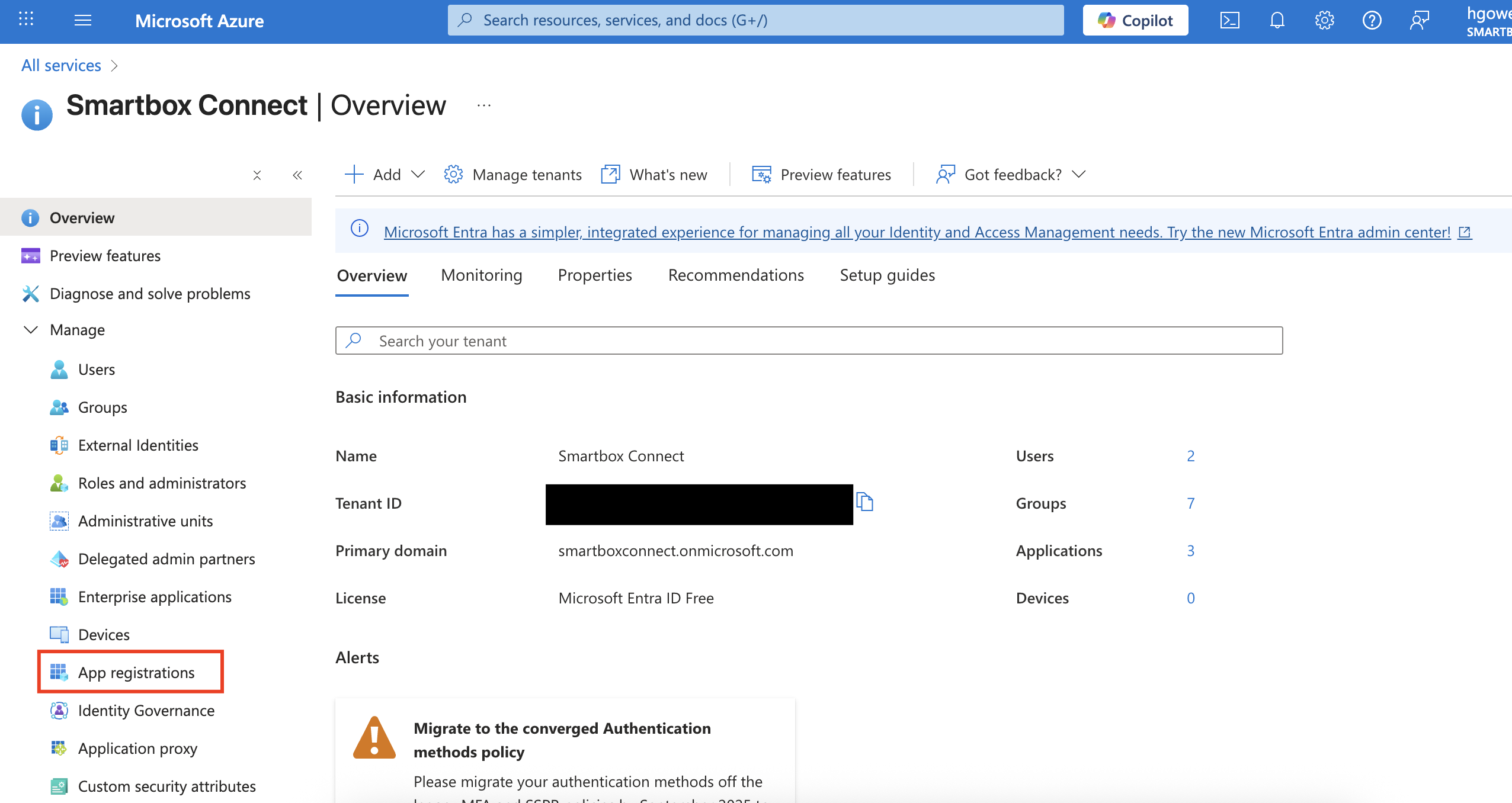This screenshot has width=1512, height=803.
Task: Open portal settings gear icon
Action: [x=1324, y=21]
